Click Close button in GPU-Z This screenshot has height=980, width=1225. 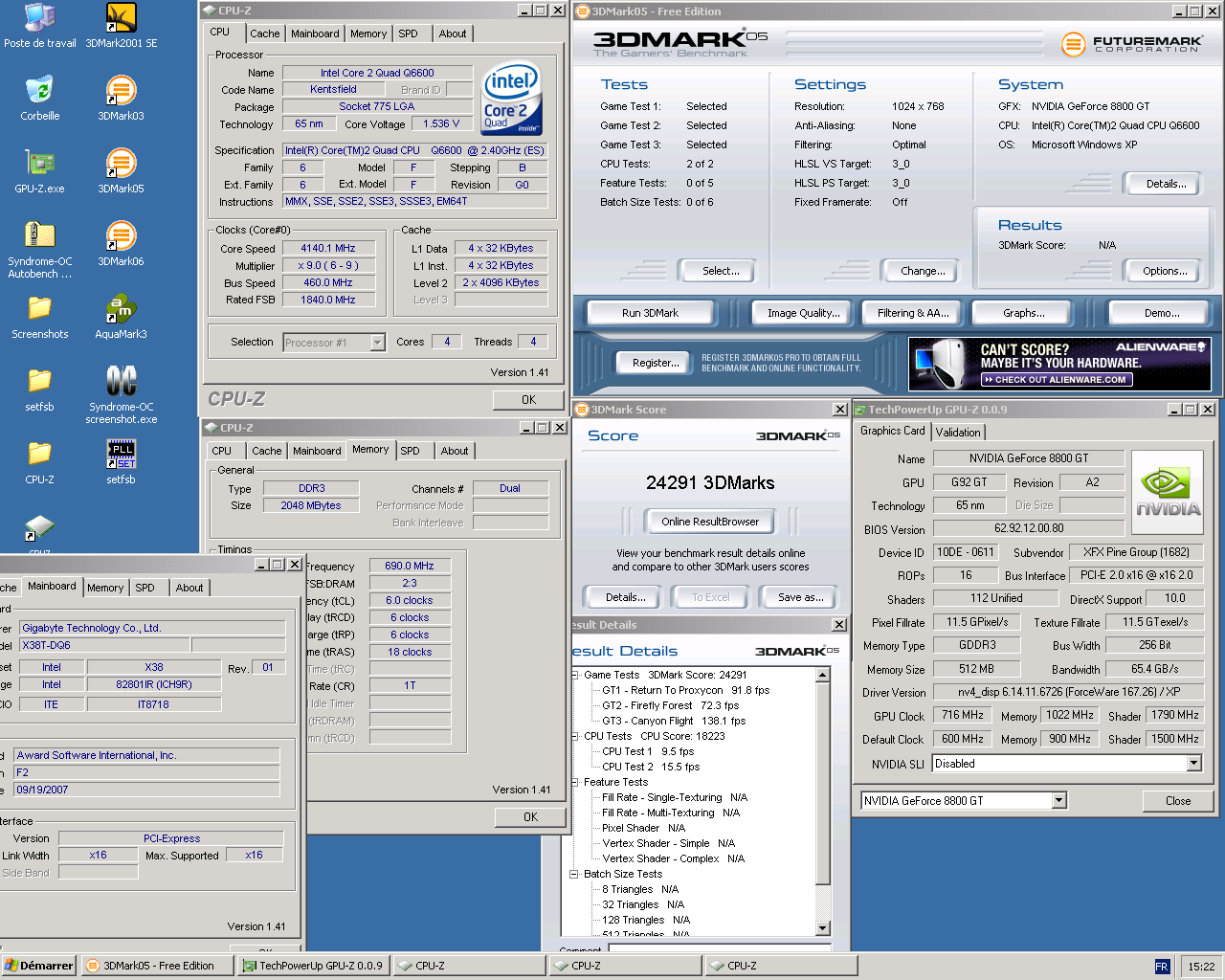point(1178,801)
